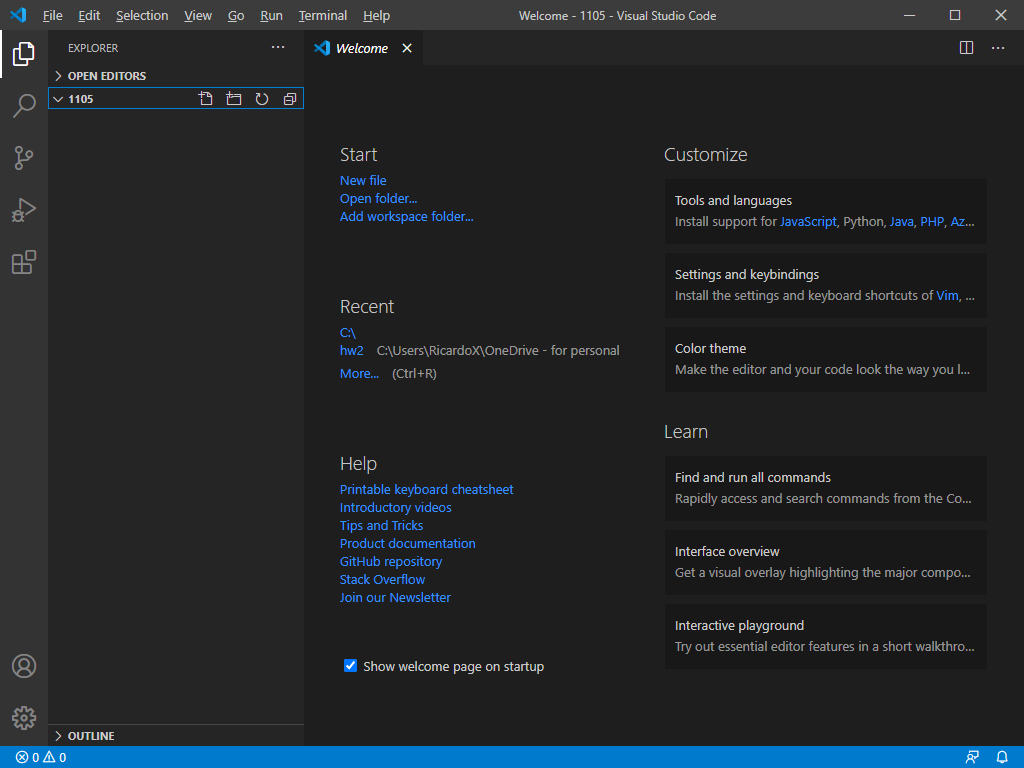Screen dimensions: 1024x768
Task: Open the Search view in activity bar
Action: (24, 106)
